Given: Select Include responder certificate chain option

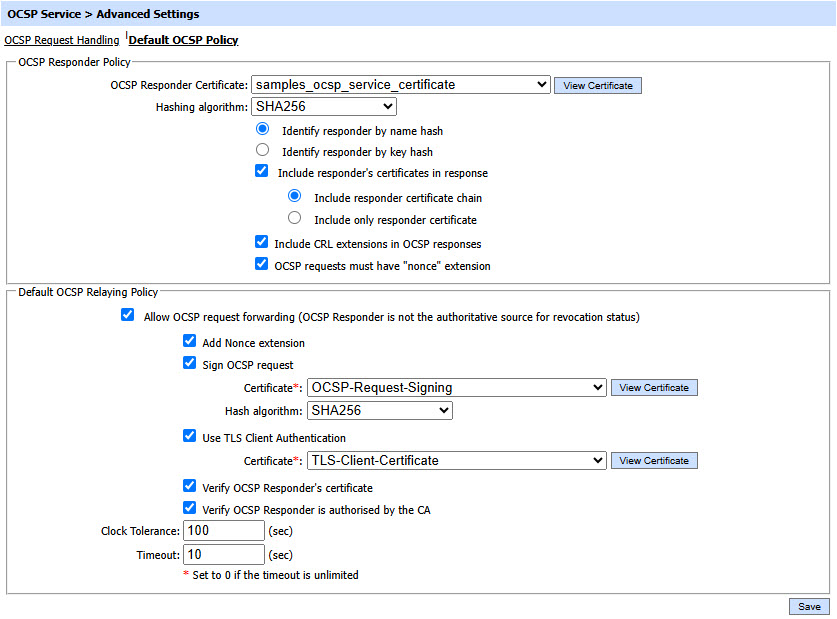Looking at the screenshot, I should 295,196.
